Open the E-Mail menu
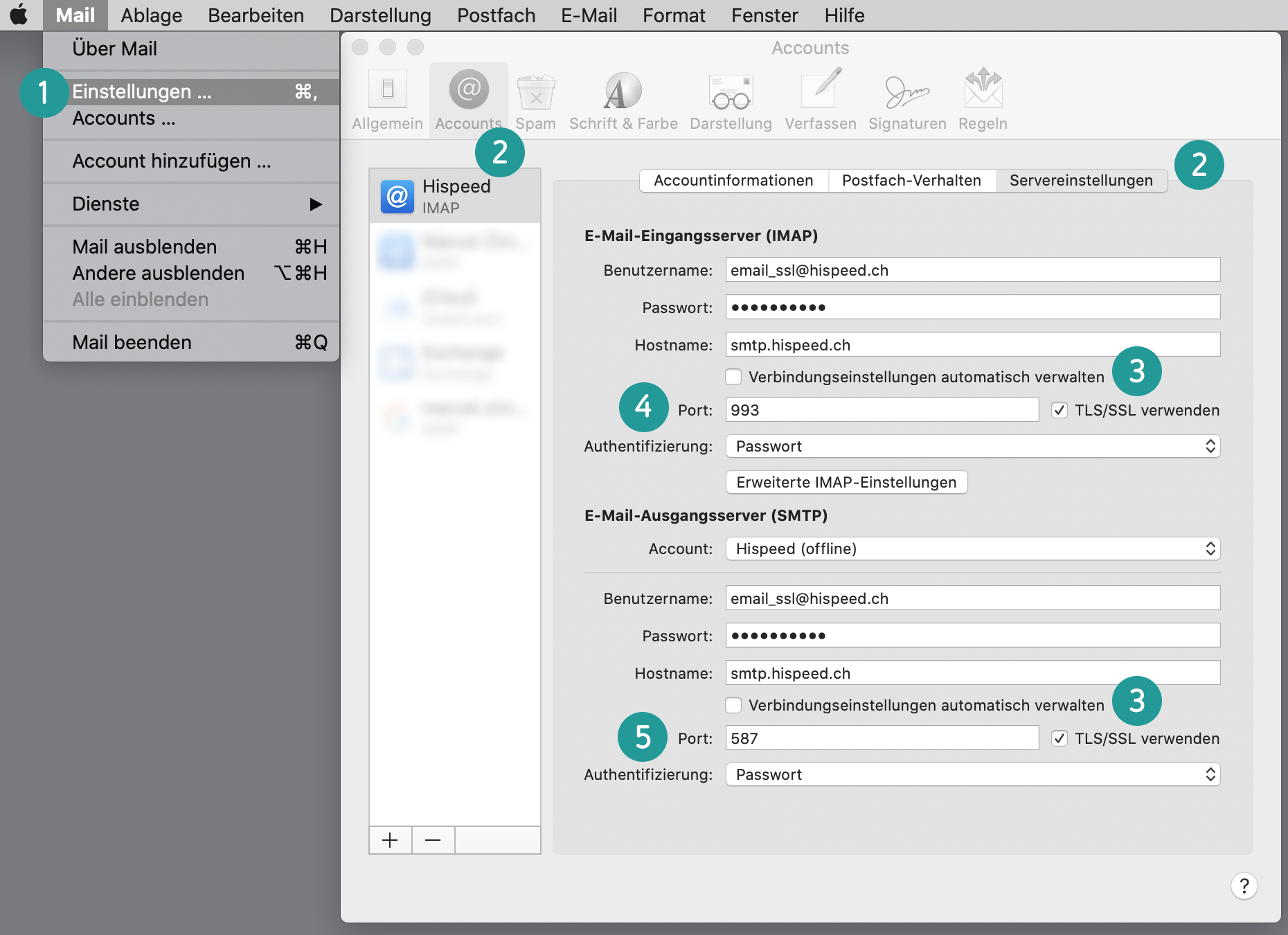This screenshot has width=1288, height=935. point(589,15)
